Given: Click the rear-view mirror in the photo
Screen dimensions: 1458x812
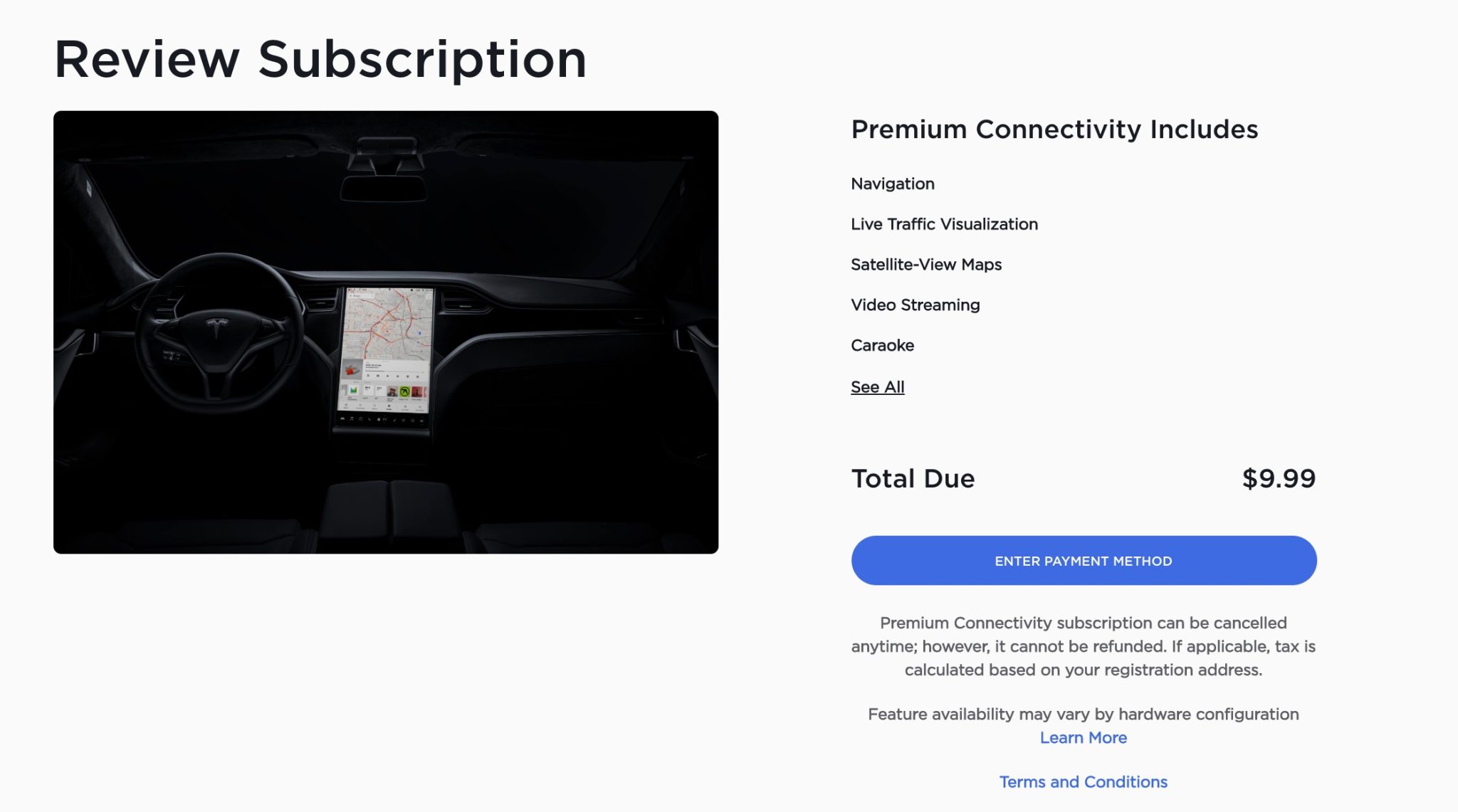Looking at the screenshot, I should pos(383,189).
